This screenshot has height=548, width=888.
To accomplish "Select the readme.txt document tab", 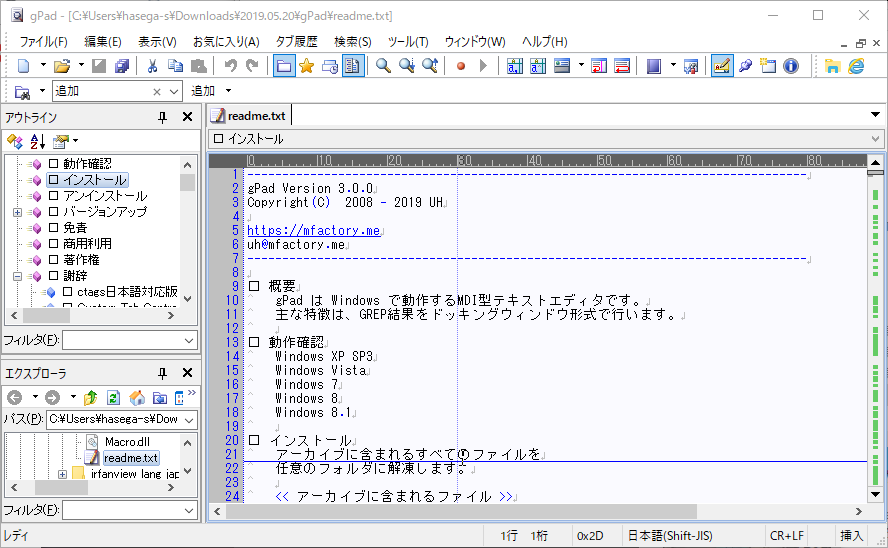I will tap(249, 115).
